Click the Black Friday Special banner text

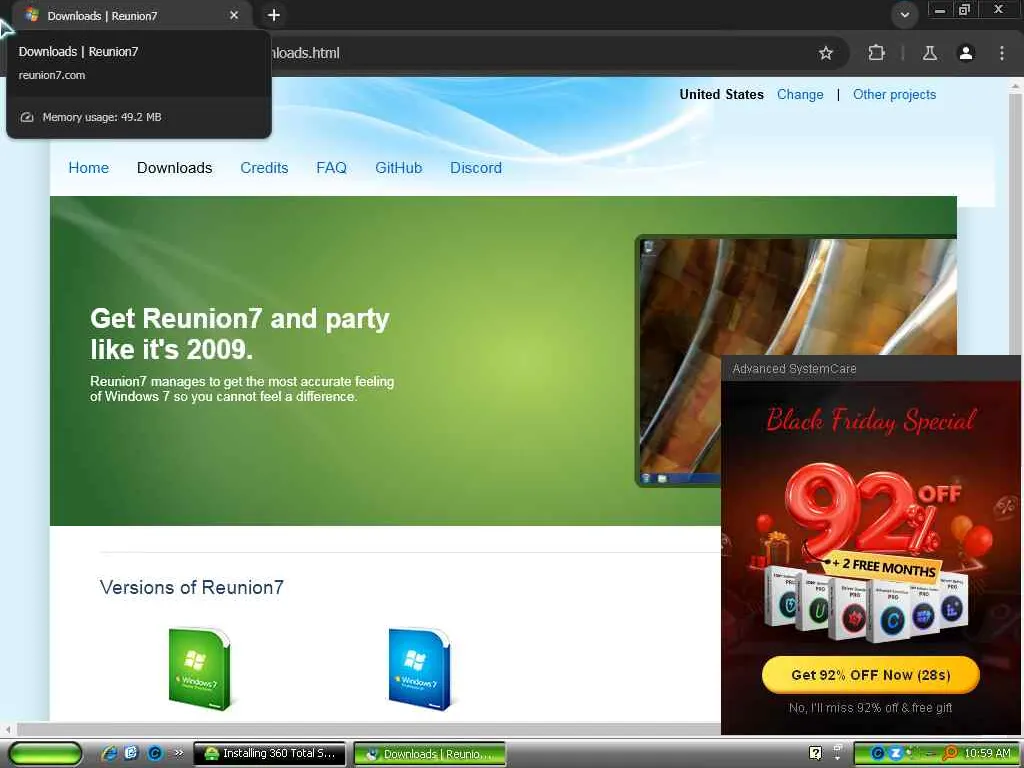click(871, 420)
